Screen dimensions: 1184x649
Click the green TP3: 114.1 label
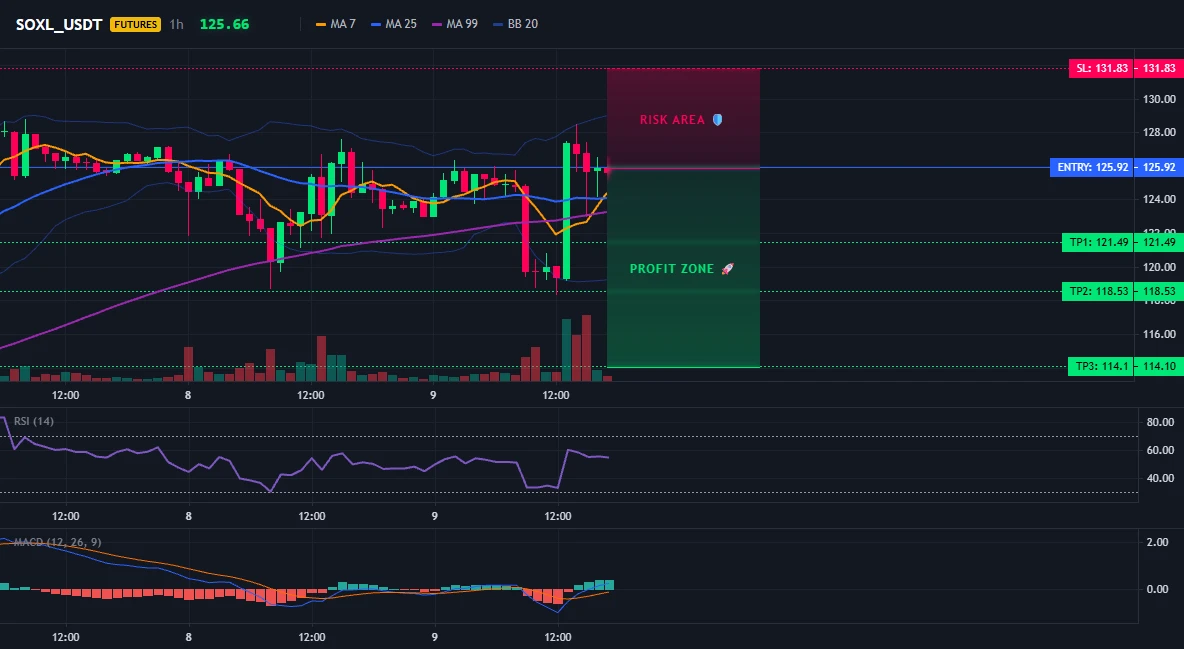(1102, 366)
